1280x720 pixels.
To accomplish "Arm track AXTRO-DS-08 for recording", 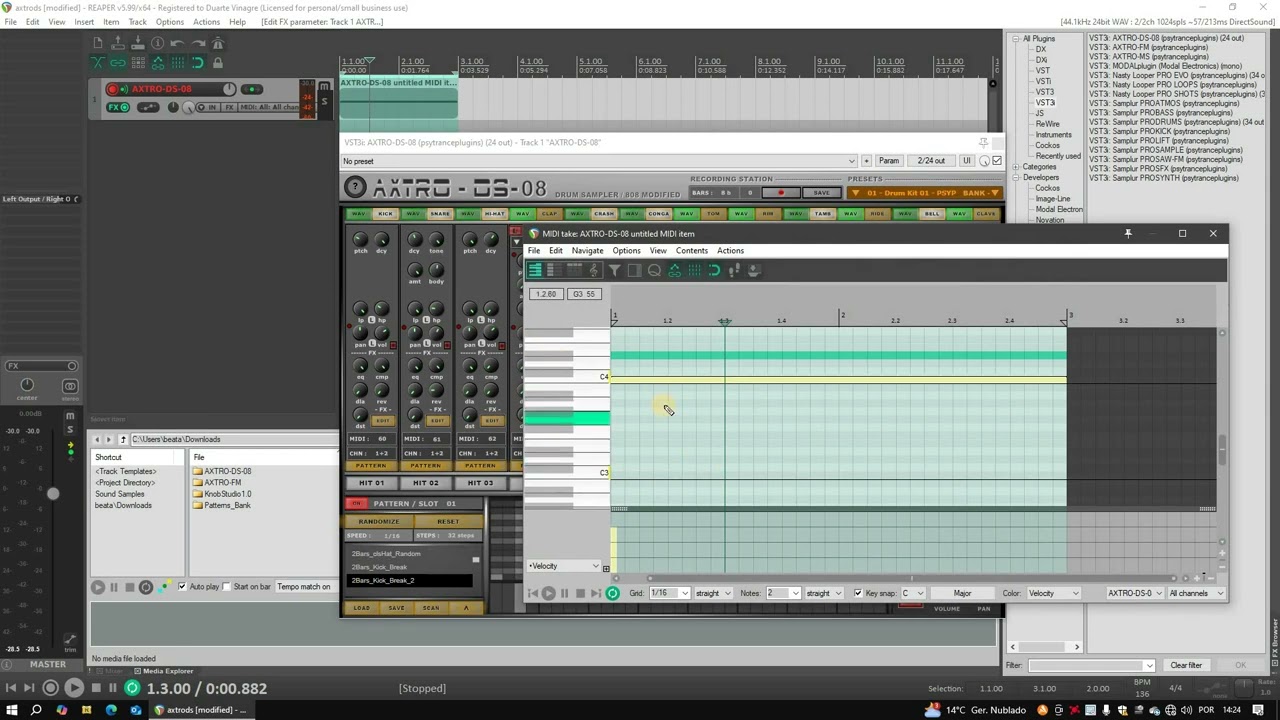I will (113, 89).
